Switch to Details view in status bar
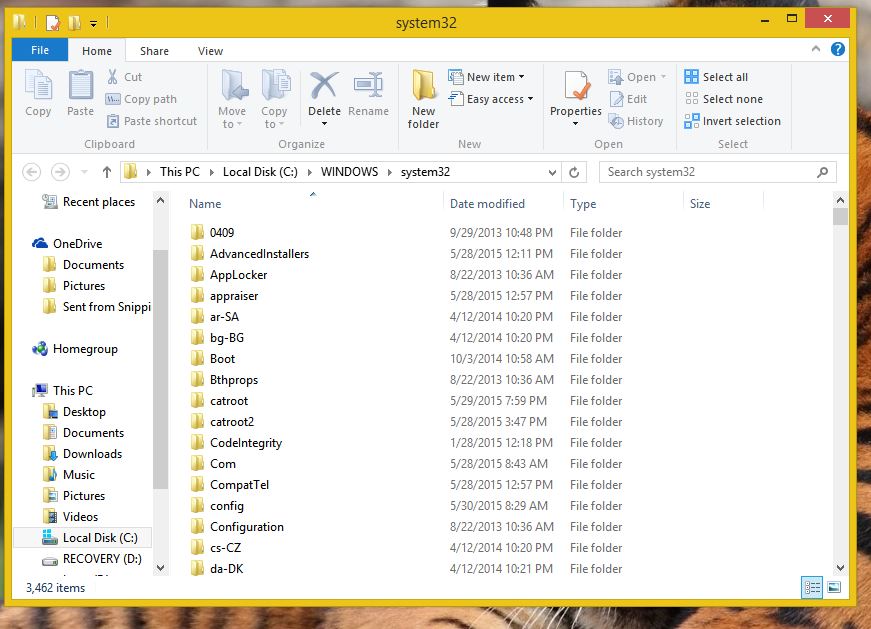This screenshot has height=629, width=871. click(x=812, y=587)
